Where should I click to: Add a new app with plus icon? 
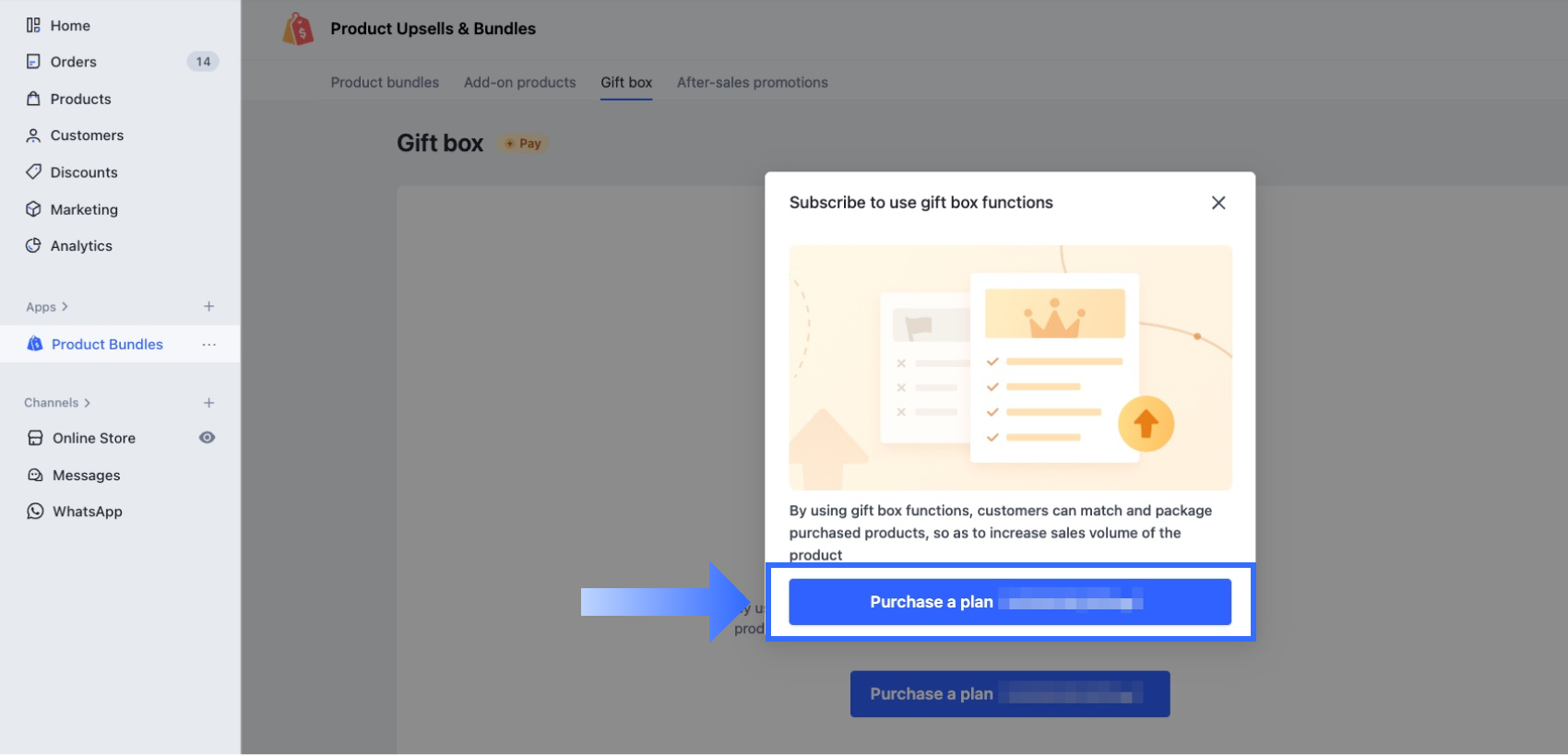click(x=209, y=306)
